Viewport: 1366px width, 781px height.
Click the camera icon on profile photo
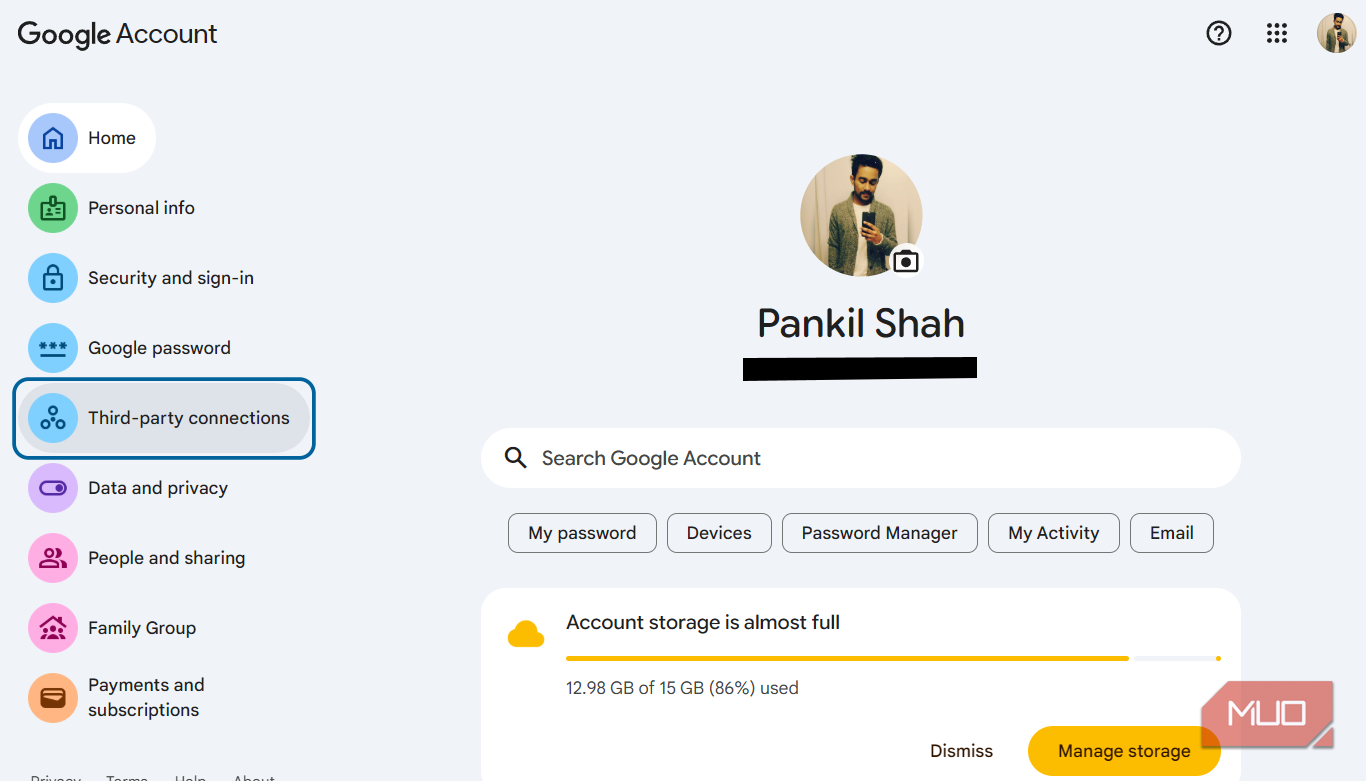[x=906, y=261]
